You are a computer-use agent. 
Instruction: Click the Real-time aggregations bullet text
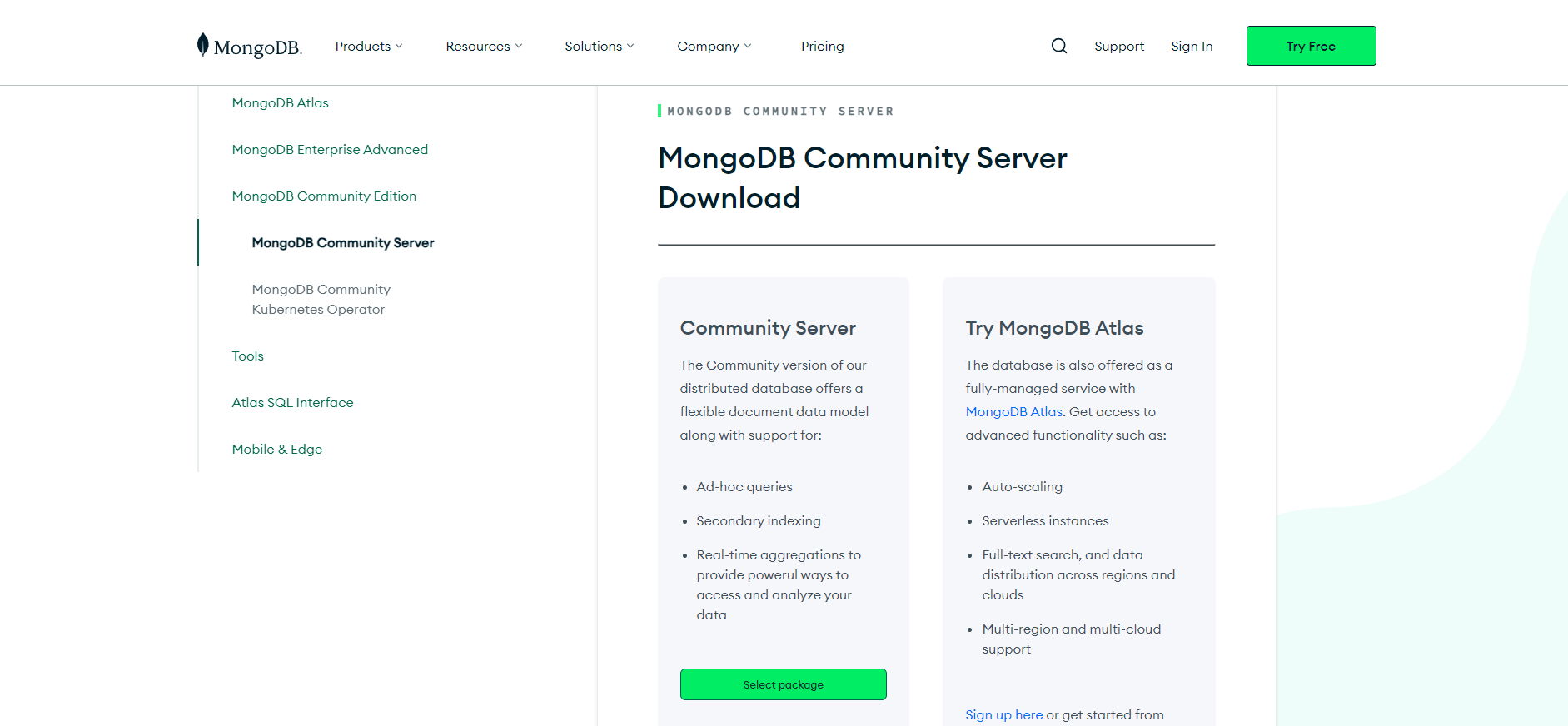click(x=779, y=585)
